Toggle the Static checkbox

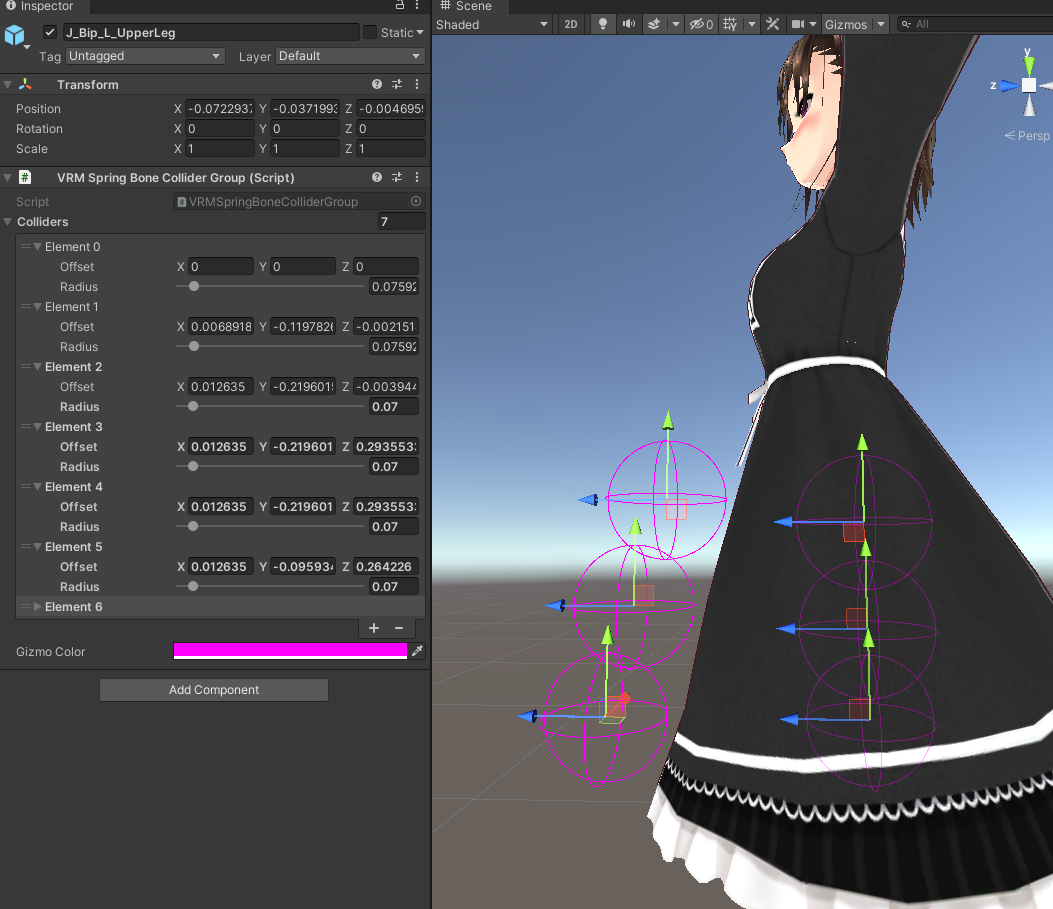(369, 32)
